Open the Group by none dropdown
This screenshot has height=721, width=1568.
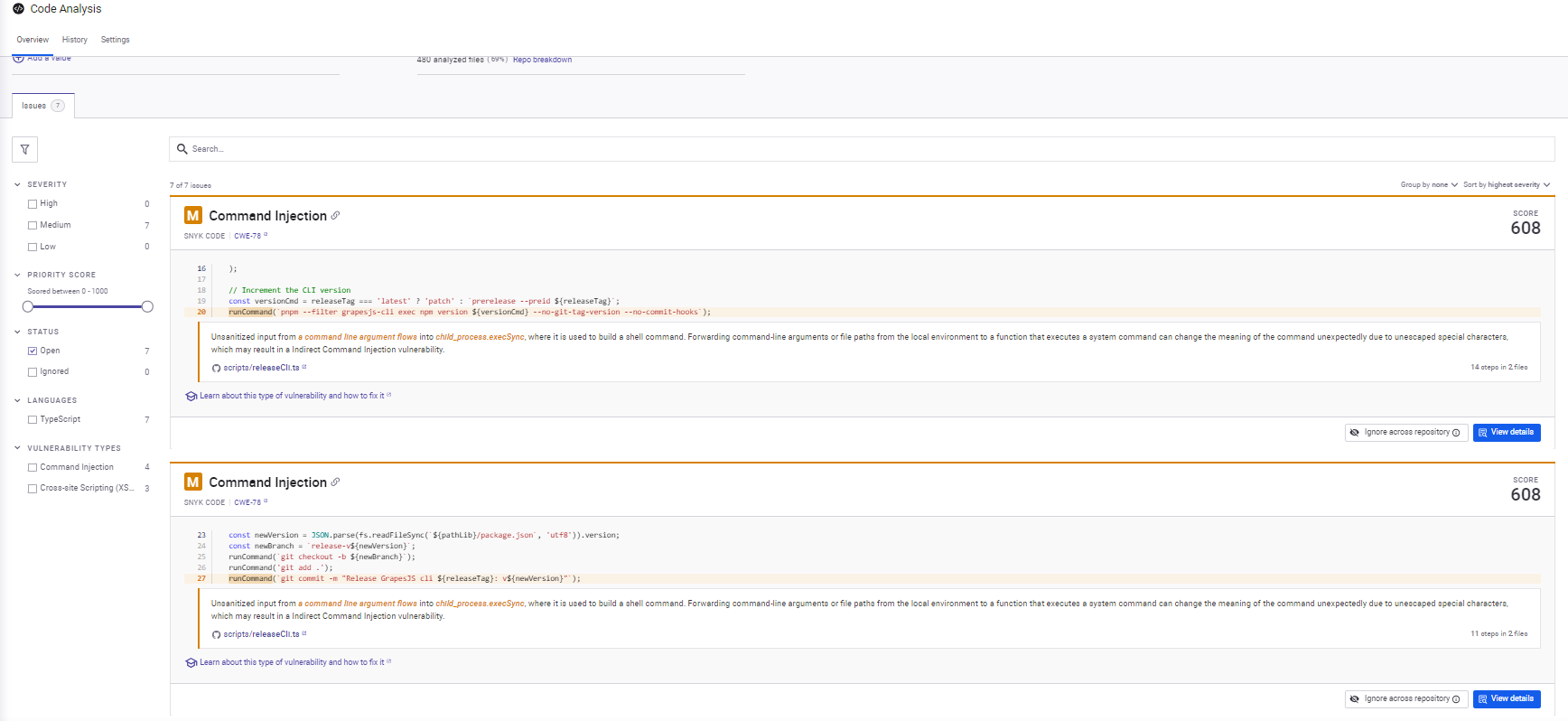(x=1429, y=184)
